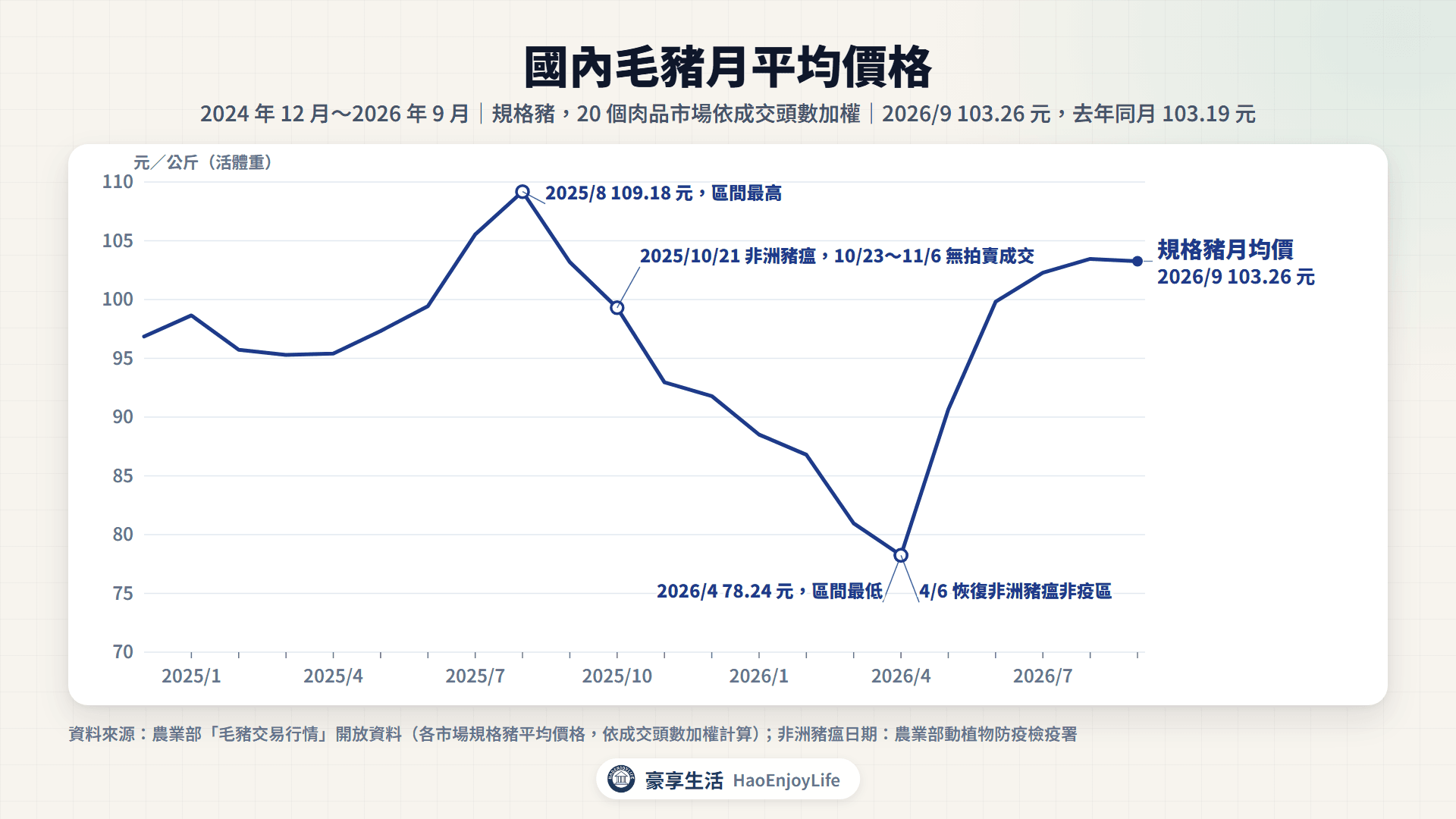Click the 2025/8 peak data point marker
Screen dimensions: 1456x819
click(x=522, y=192)
